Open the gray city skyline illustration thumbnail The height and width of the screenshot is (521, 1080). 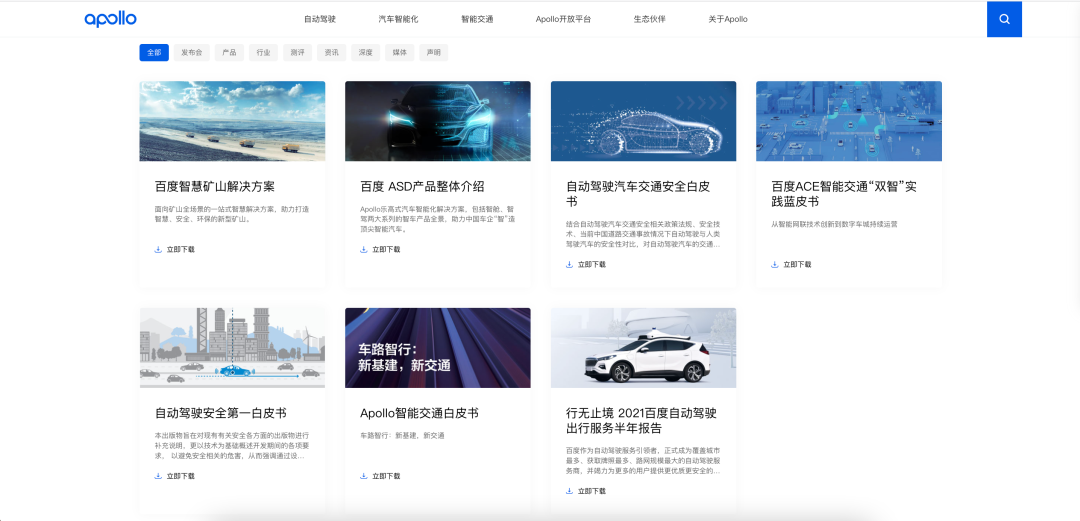pos(233,348)
